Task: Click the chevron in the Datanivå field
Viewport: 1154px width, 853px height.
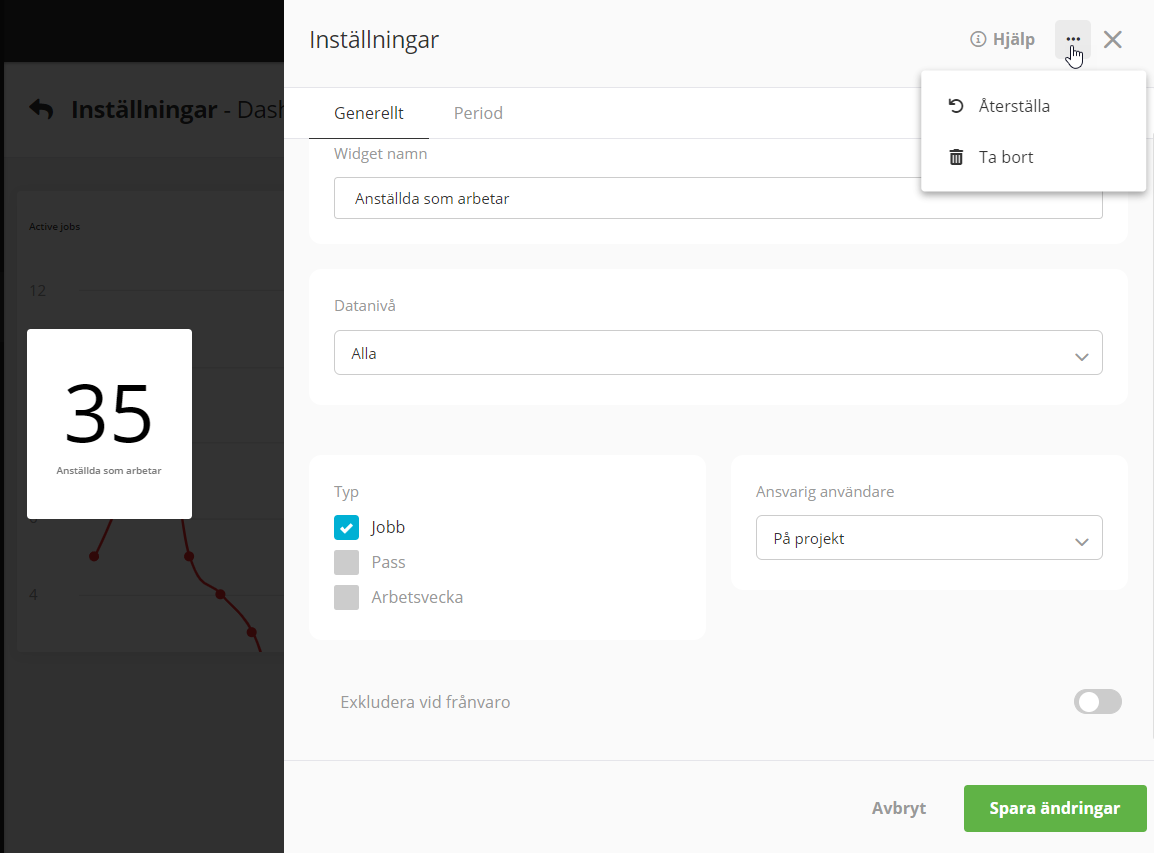Action: point(1080,355)
